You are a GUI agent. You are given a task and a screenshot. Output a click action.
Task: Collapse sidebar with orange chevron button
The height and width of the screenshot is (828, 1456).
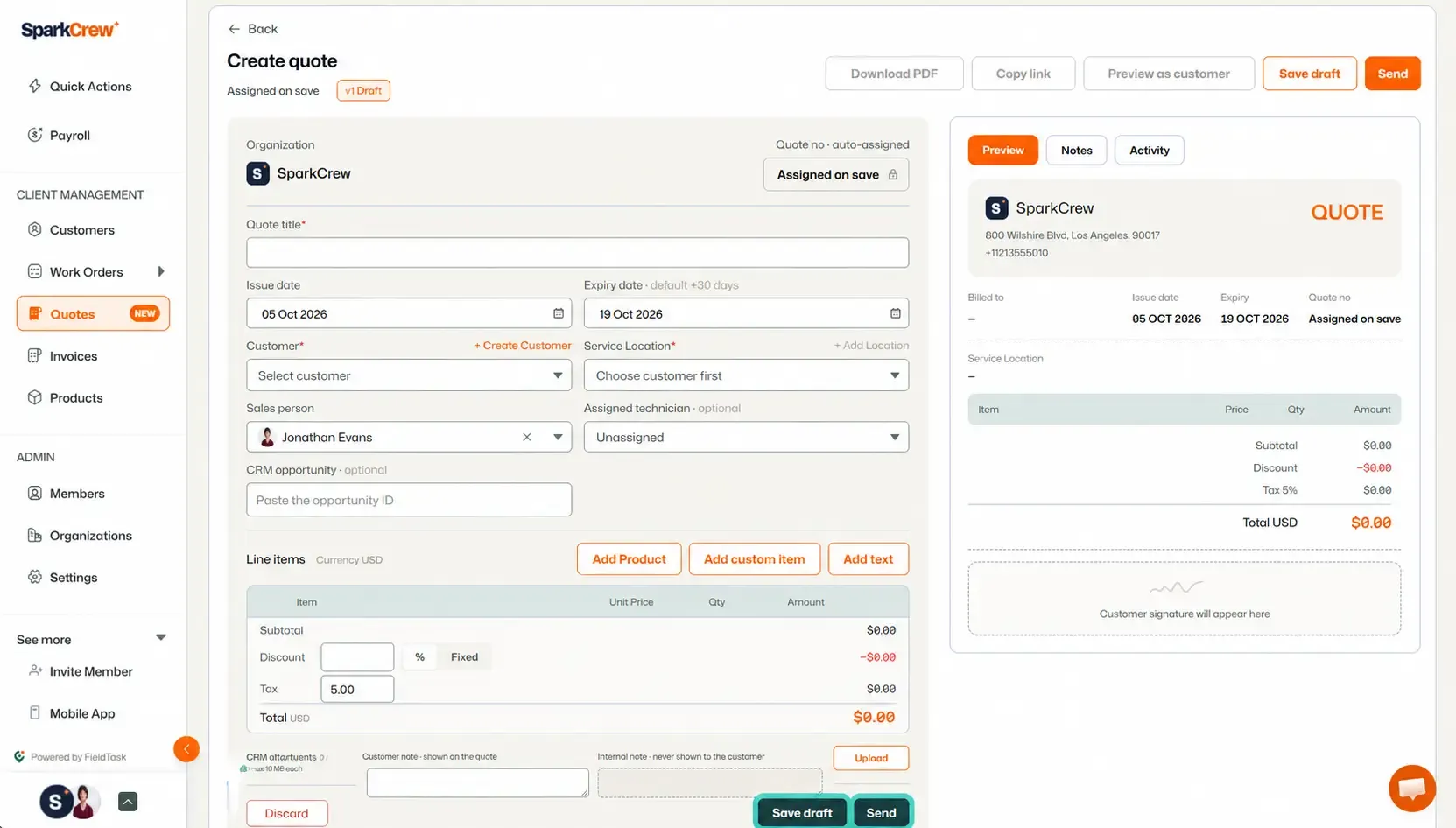point(186,749)
